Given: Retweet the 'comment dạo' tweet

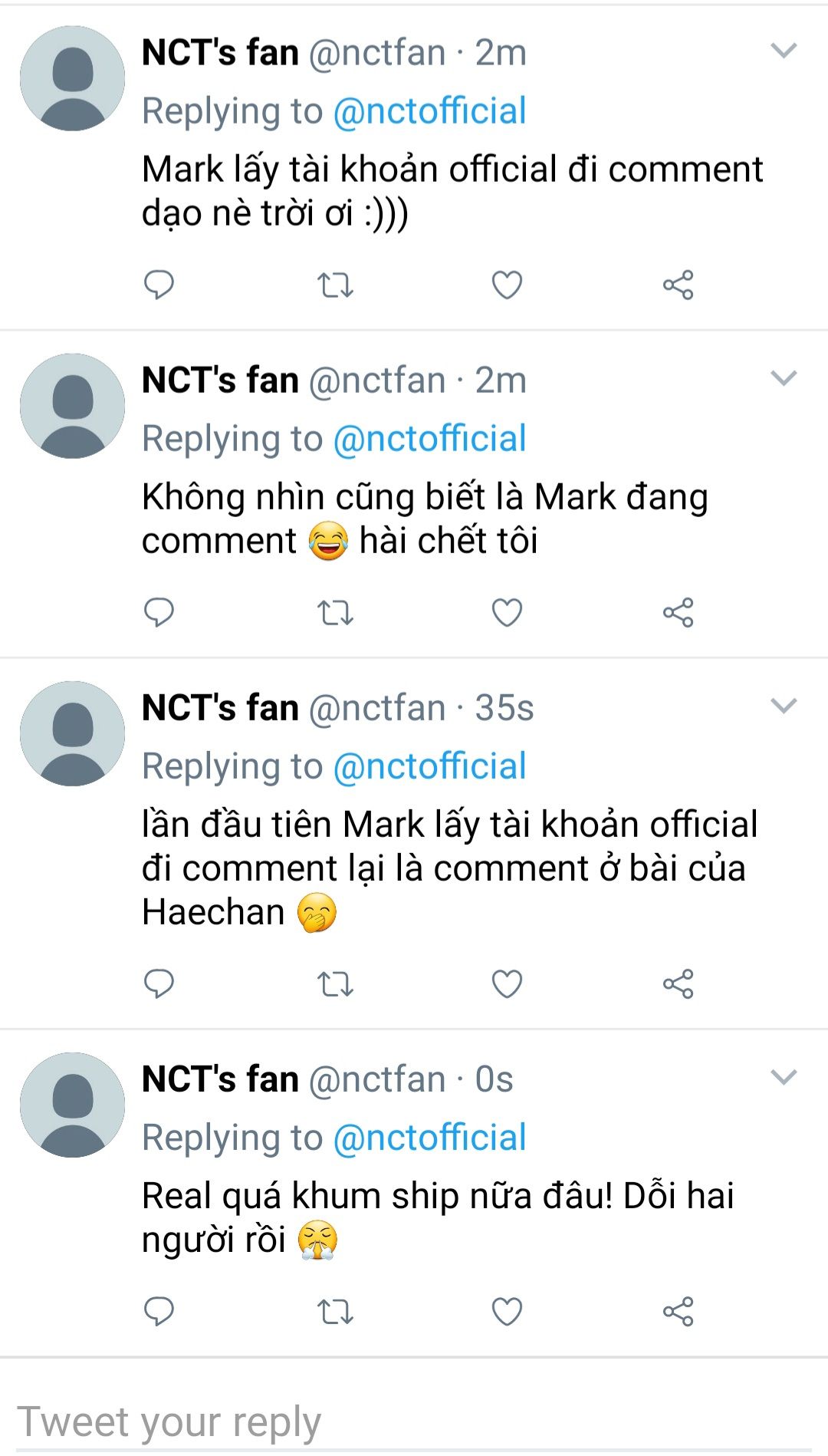Looking at the screenshot, I should click(x=335, y=285).
